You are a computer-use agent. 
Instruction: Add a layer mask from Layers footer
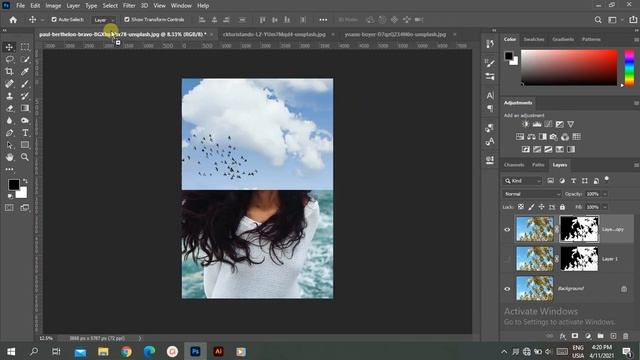[575, 336]
